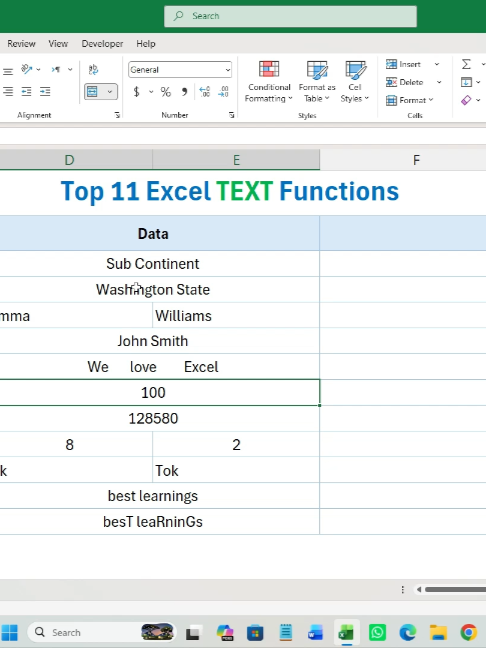This screenshot has width=486, height=648.
Task: Apply Percent Style format
Action: point(166,92)
